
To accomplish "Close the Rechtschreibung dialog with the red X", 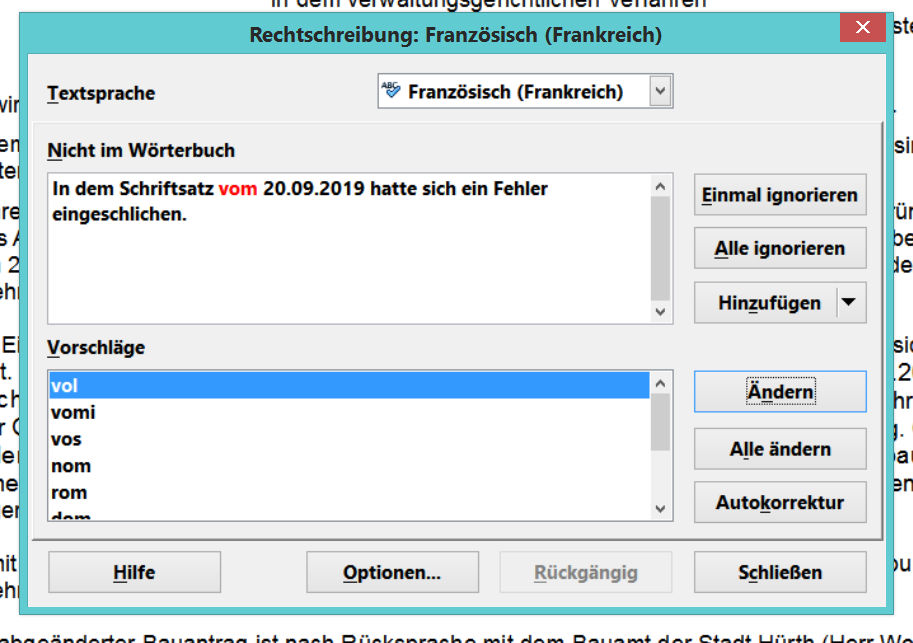I will (x=861, y=29).
